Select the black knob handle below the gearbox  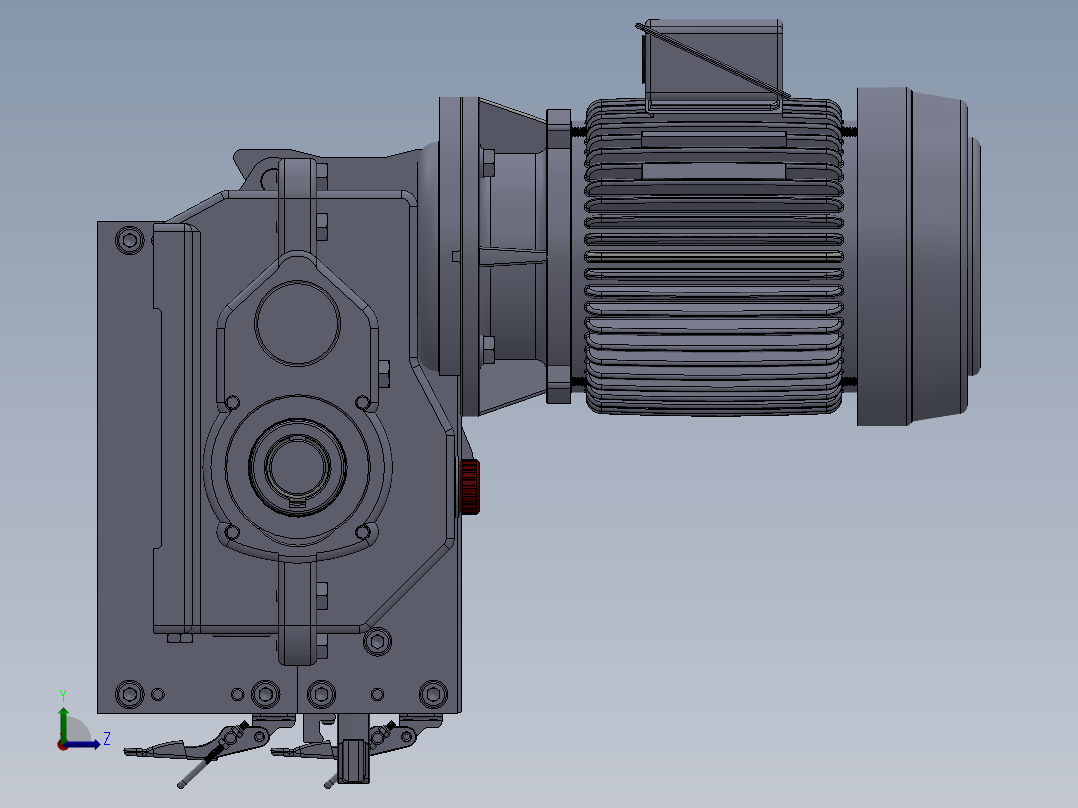[x=353, y=761]
